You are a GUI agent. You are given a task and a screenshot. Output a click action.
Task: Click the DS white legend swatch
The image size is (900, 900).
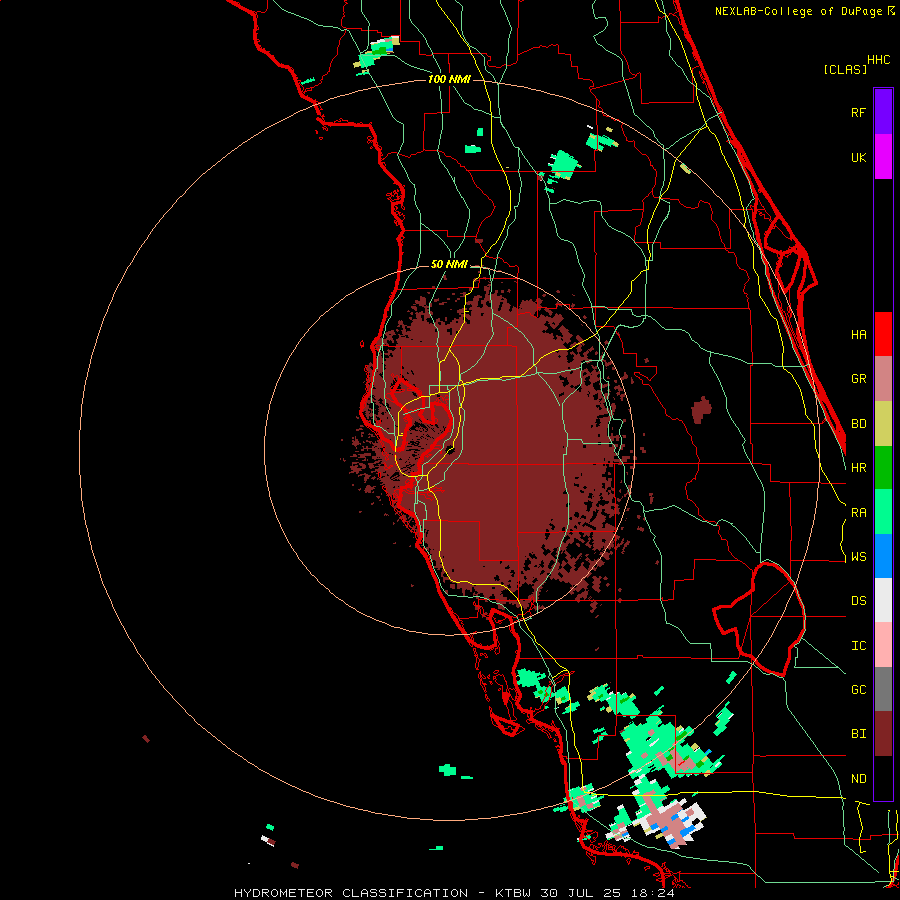[883, 600]
